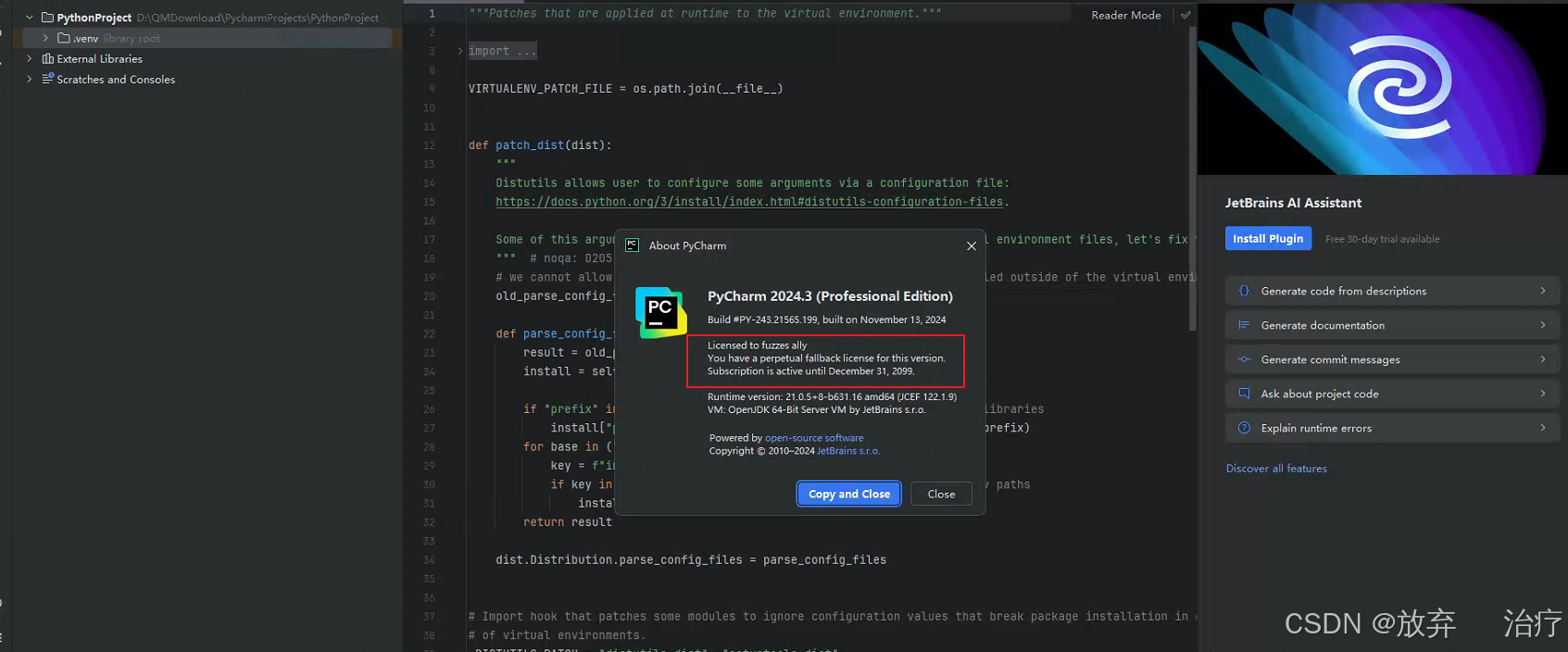This screenshot has width=1568, height=652.
Task: Click the .venv folder icon
Action: click(x=64, y=38)
